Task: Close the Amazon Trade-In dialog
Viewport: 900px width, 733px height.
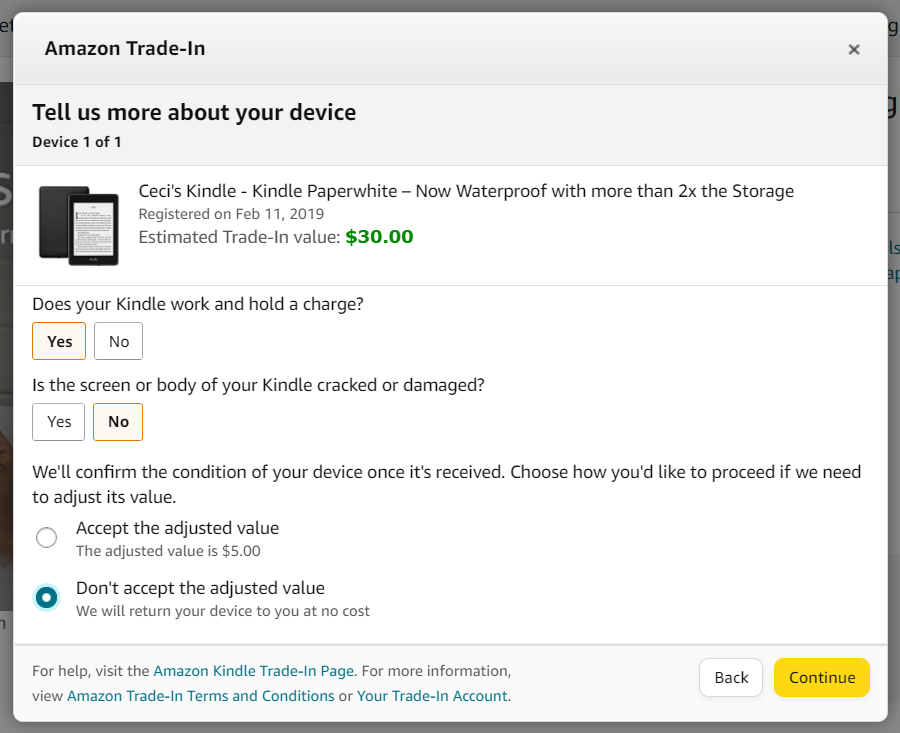Action: [854, 49]
